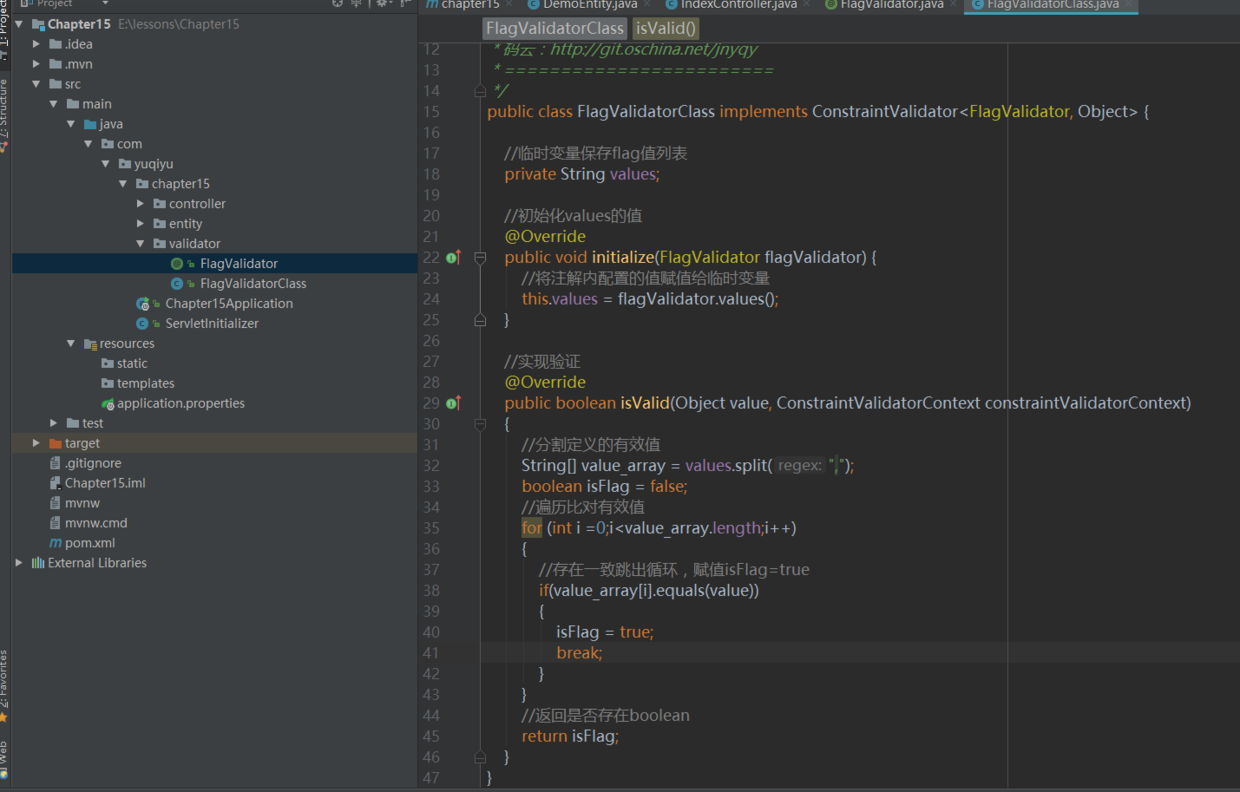This screenshot has height=792, width=1240.
Task: Select FlagValidatorClass in the project tree
Action: [252, 284]
